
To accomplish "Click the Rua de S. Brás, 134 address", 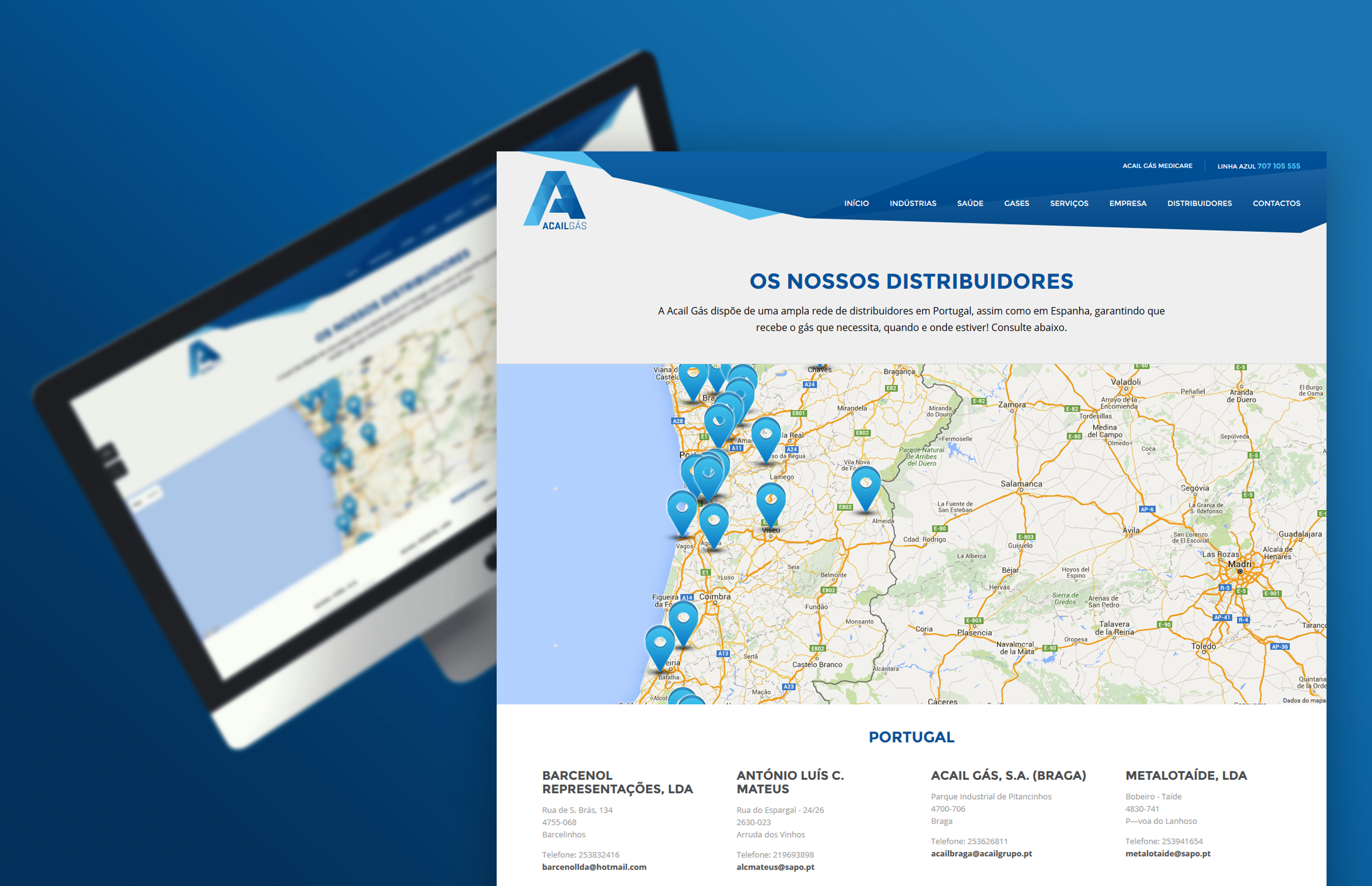I will 577,810.
